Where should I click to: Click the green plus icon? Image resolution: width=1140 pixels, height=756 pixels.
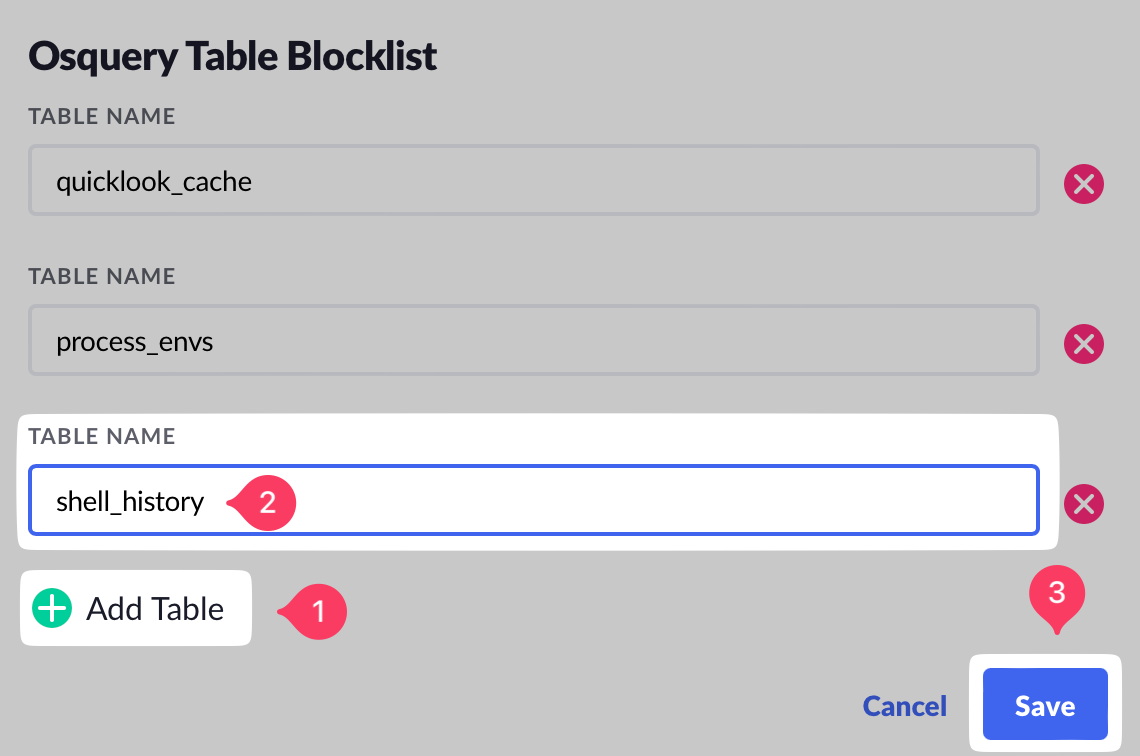[x=52, y=608]
